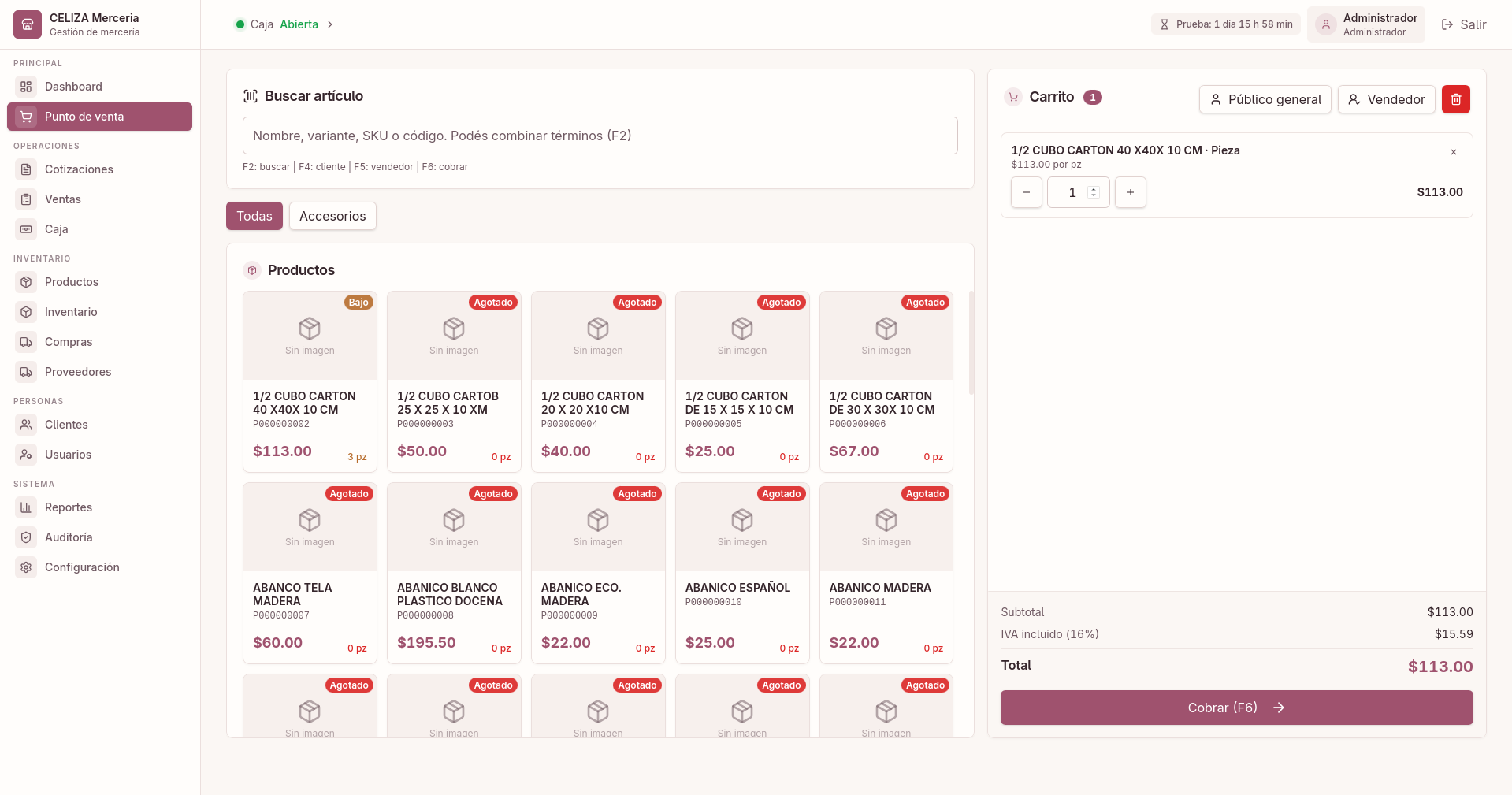Click the red trash icon to empty cart
Screen dimensions: 1512x795
click(1456, 99)
